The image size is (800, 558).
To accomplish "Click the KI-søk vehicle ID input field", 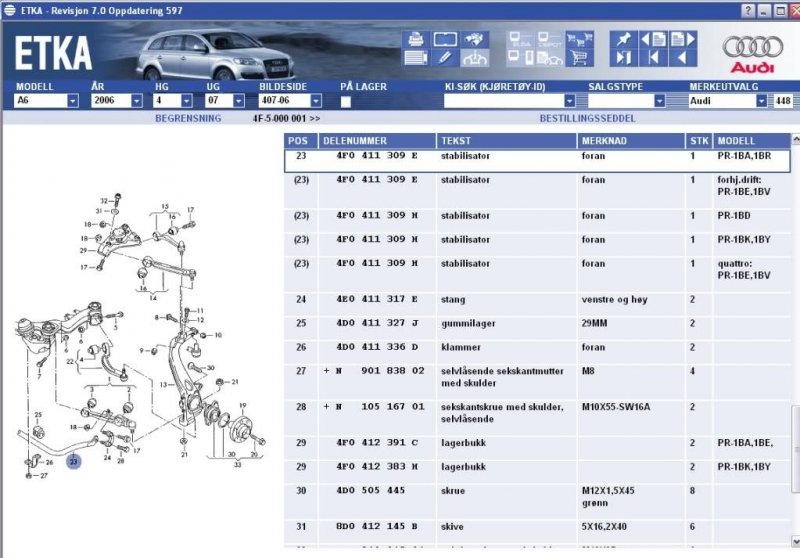I will pyautogui.click(x=503, y=101).
